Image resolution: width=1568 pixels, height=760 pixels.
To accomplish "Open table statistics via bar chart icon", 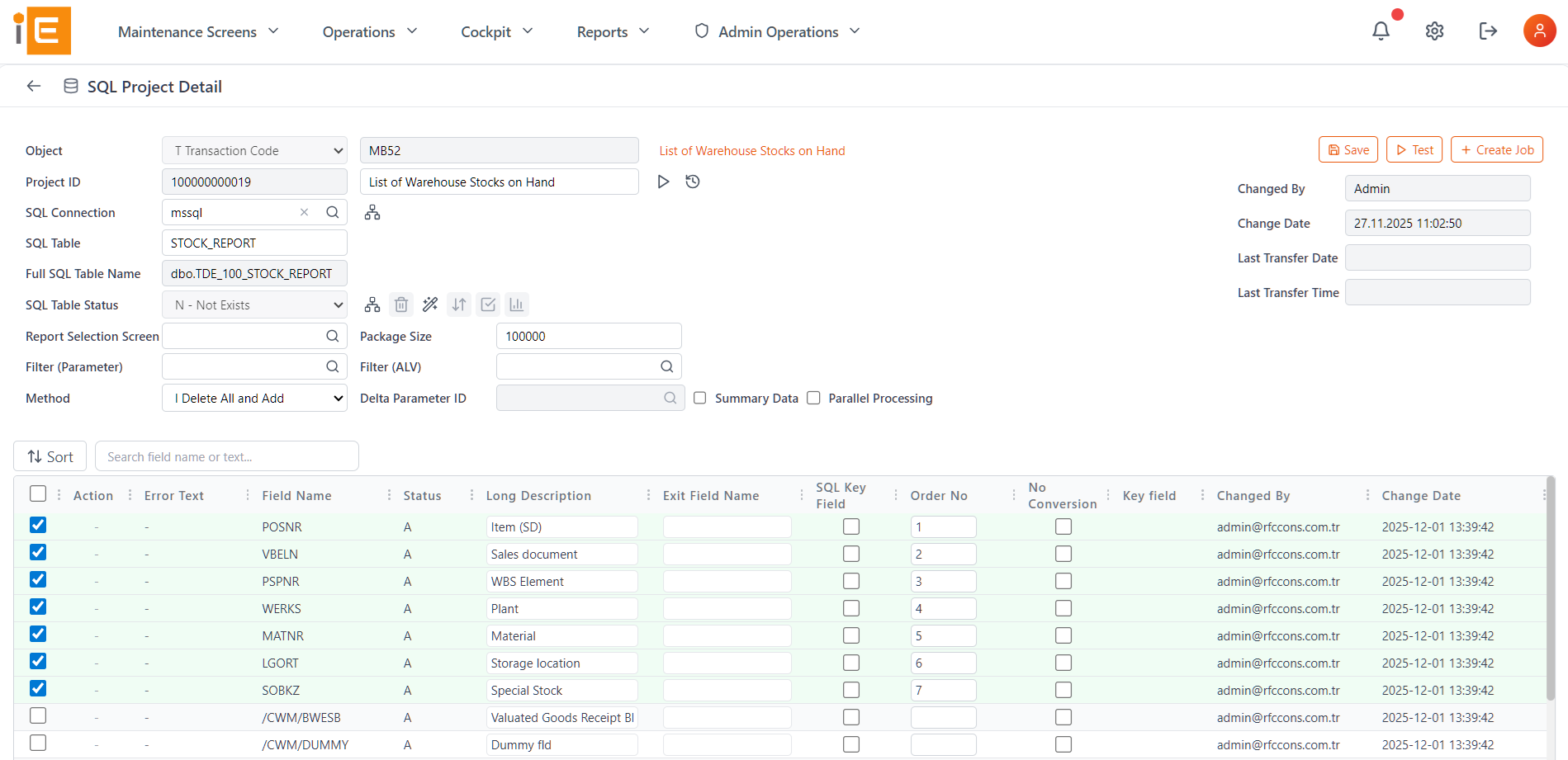I will [517, 304].
